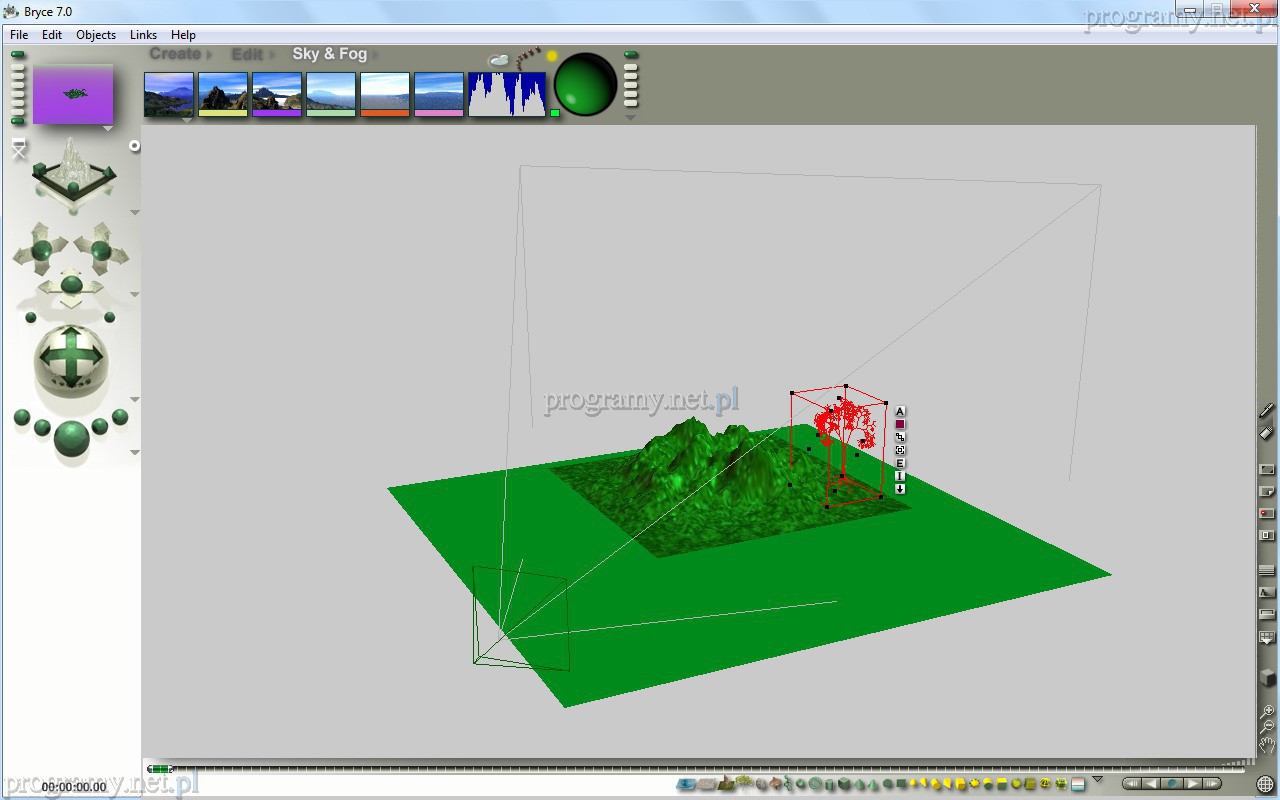Screen dimensions: 1280x800
Task: Click the cloud-altitude histogram swatch
Action: [507, 94]
